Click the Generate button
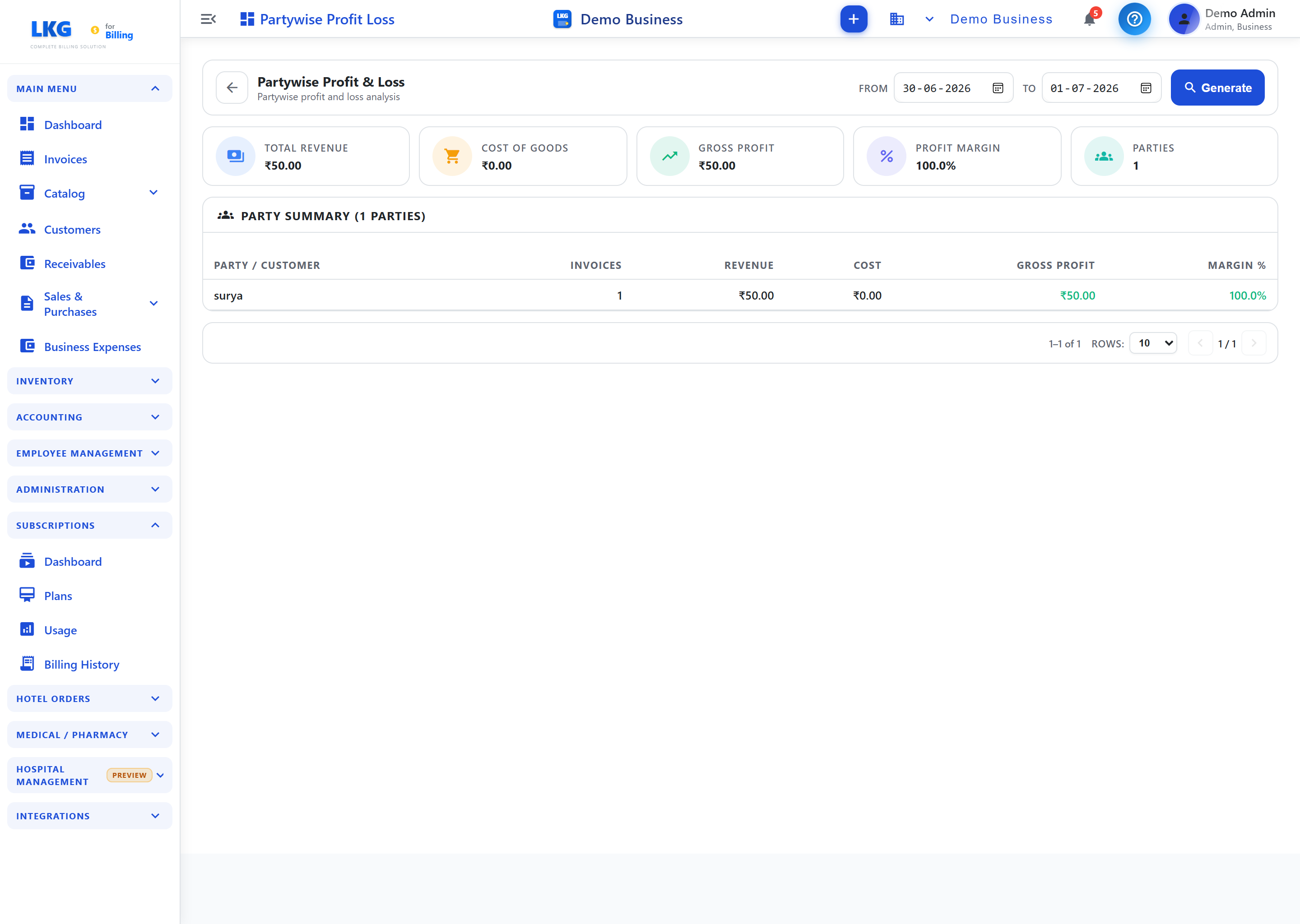1300x924 pixels. click(1217, 88)
